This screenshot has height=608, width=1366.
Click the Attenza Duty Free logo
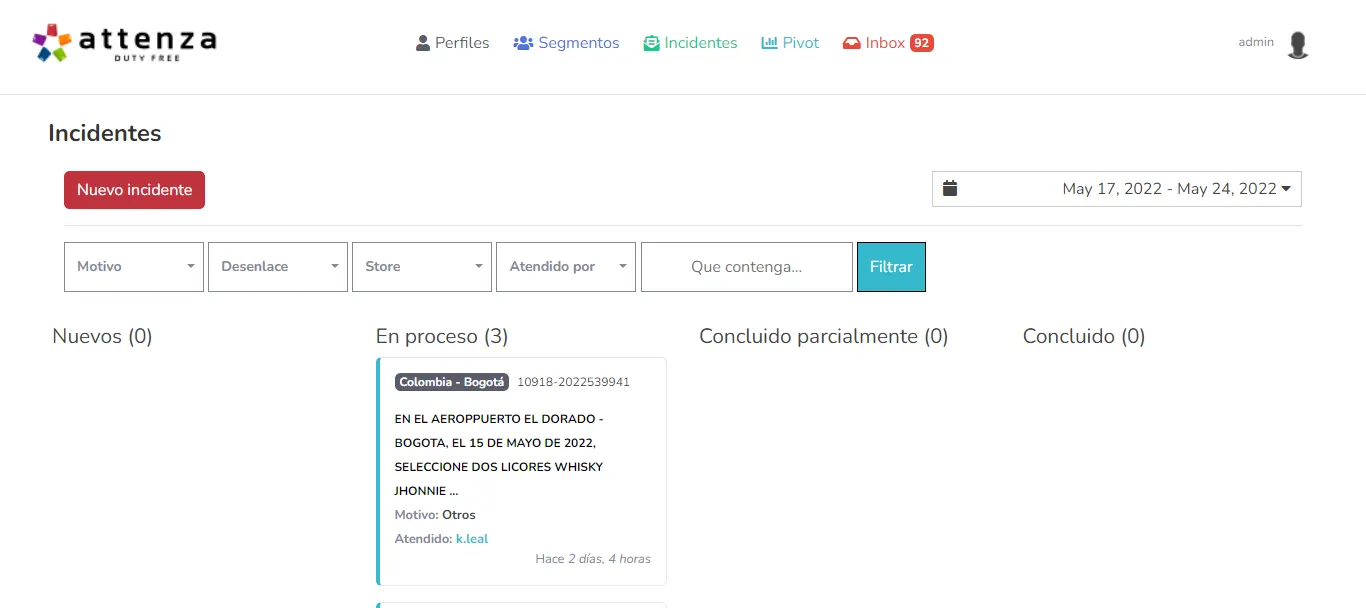[x=124, y=43]
